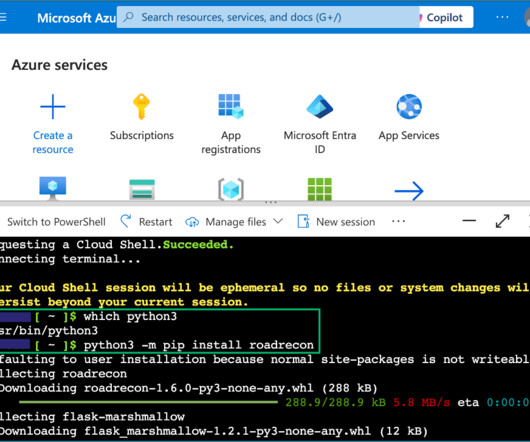This screenshot has width=530, height=442.
Task: Focus the Search resources, services, and docs field
Action: (x=268, y=17)
